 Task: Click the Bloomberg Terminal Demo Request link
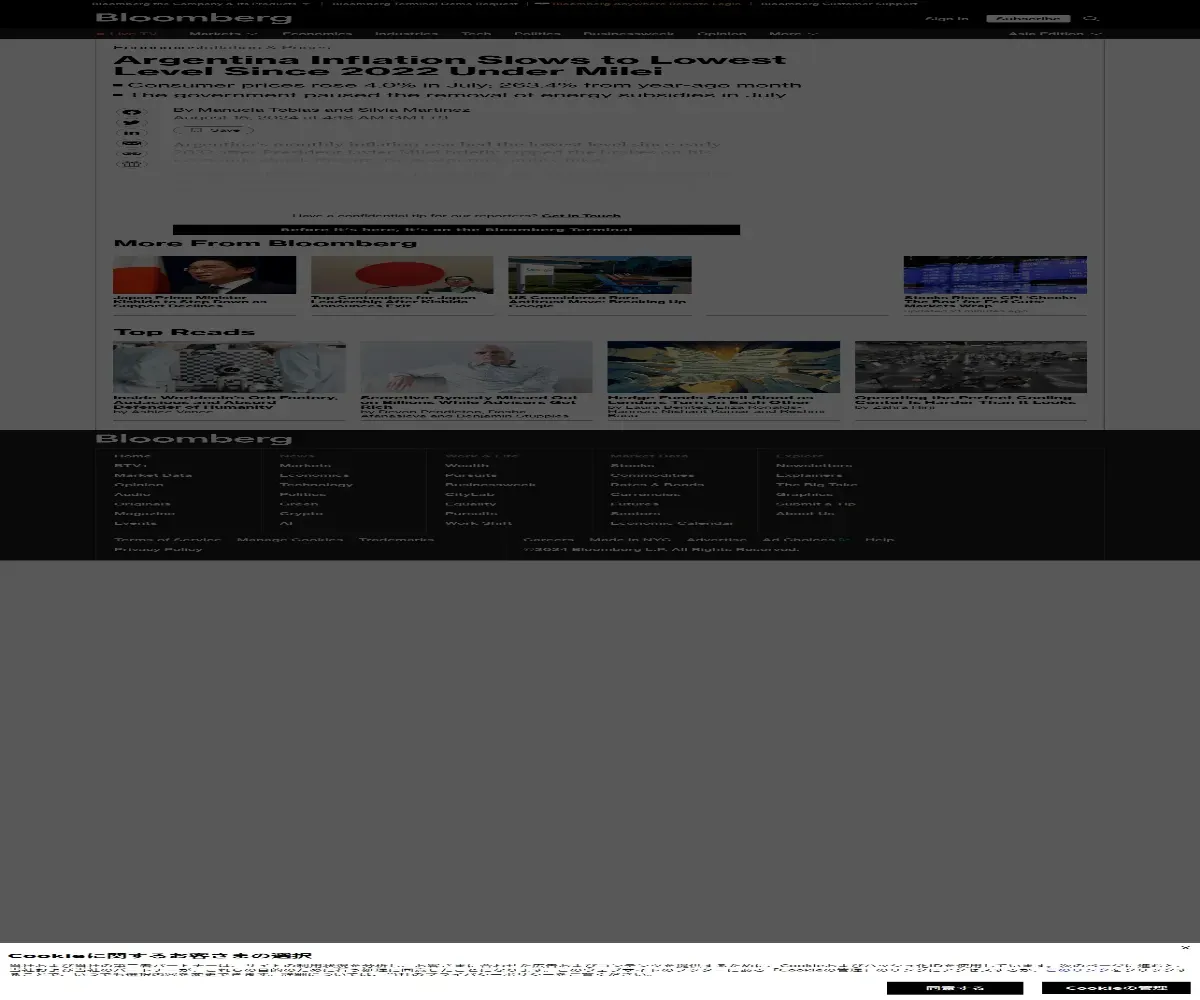coord(425,3)
